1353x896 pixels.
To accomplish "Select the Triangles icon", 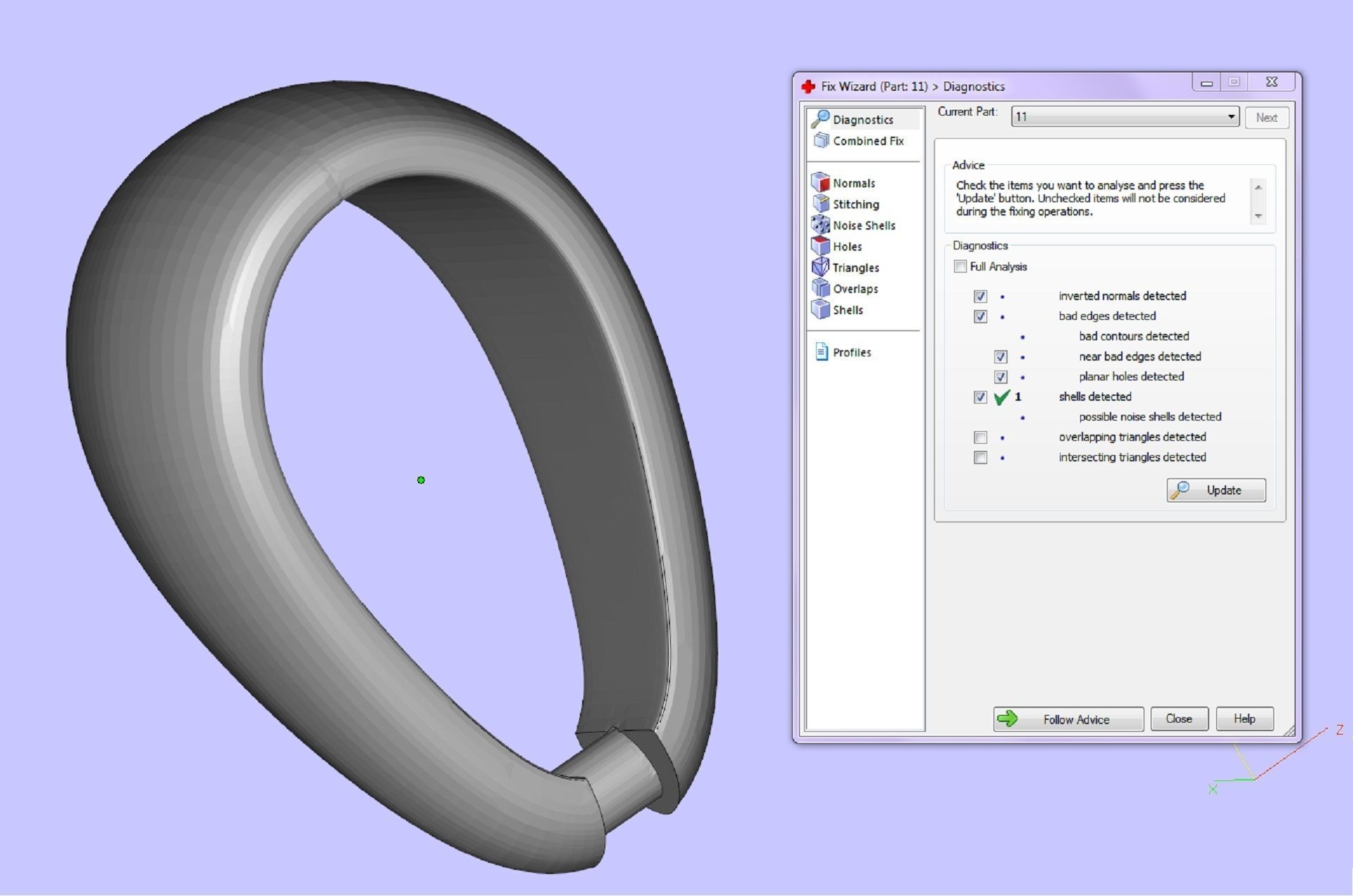I will [x=820, y=267].
